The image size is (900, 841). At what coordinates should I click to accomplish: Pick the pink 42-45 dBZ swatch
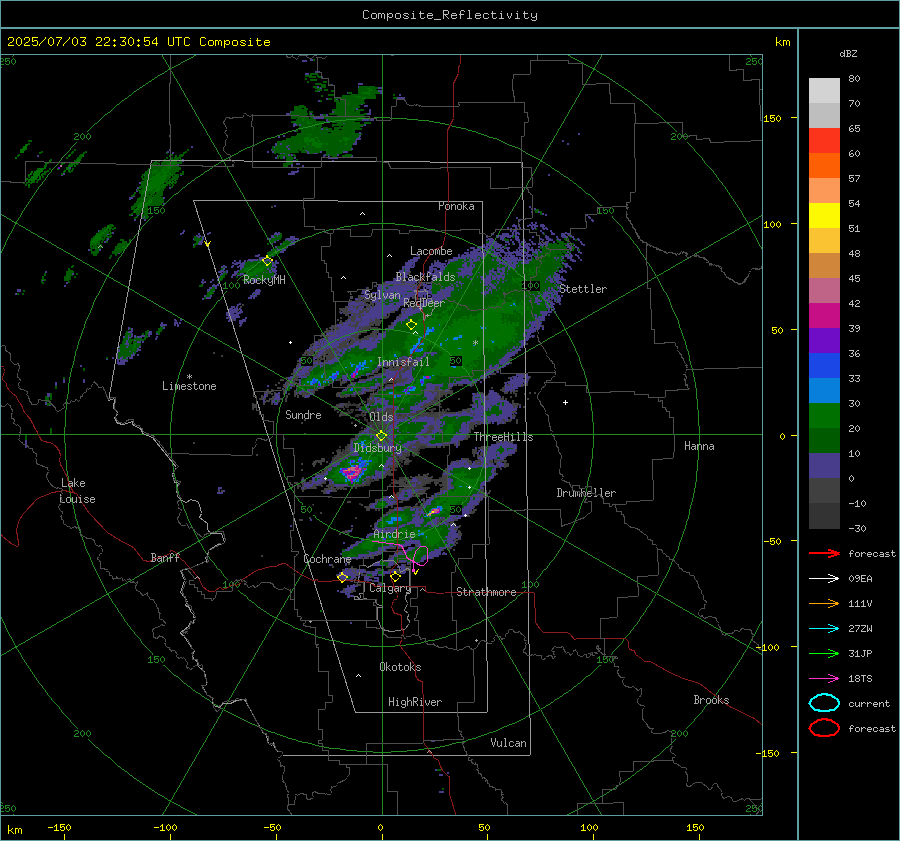(824, 290)
